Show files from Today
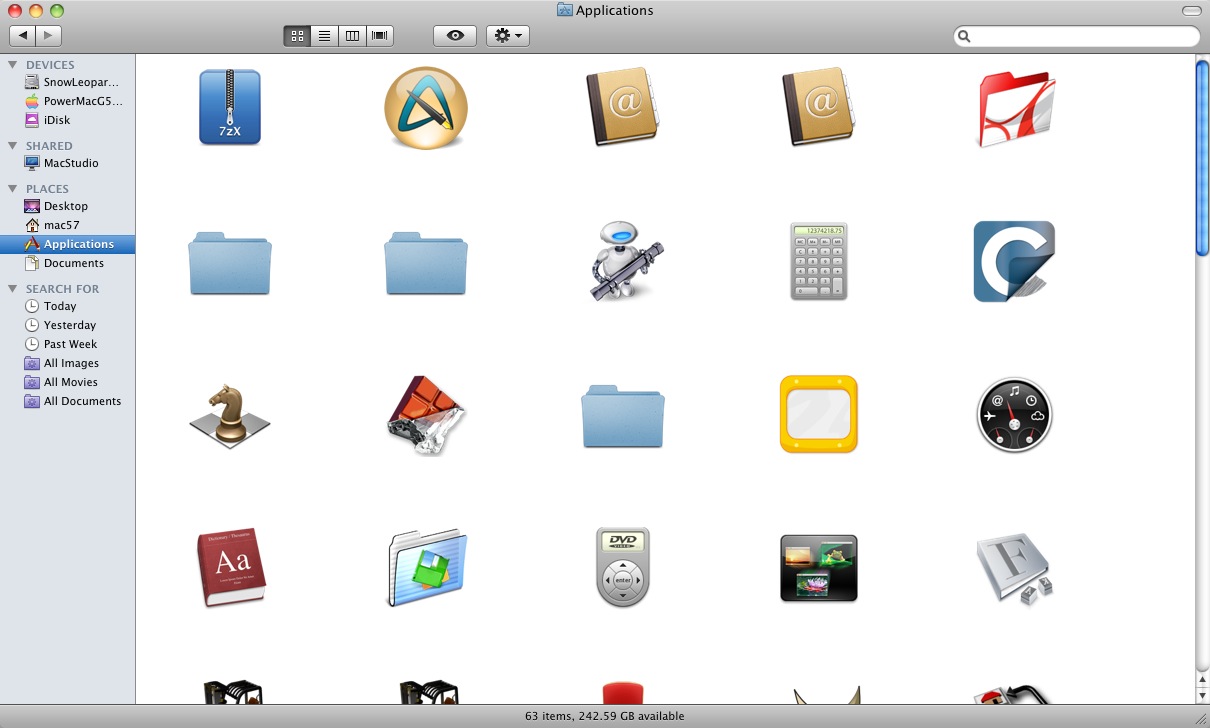1210x728 pixels. (68, 306)
